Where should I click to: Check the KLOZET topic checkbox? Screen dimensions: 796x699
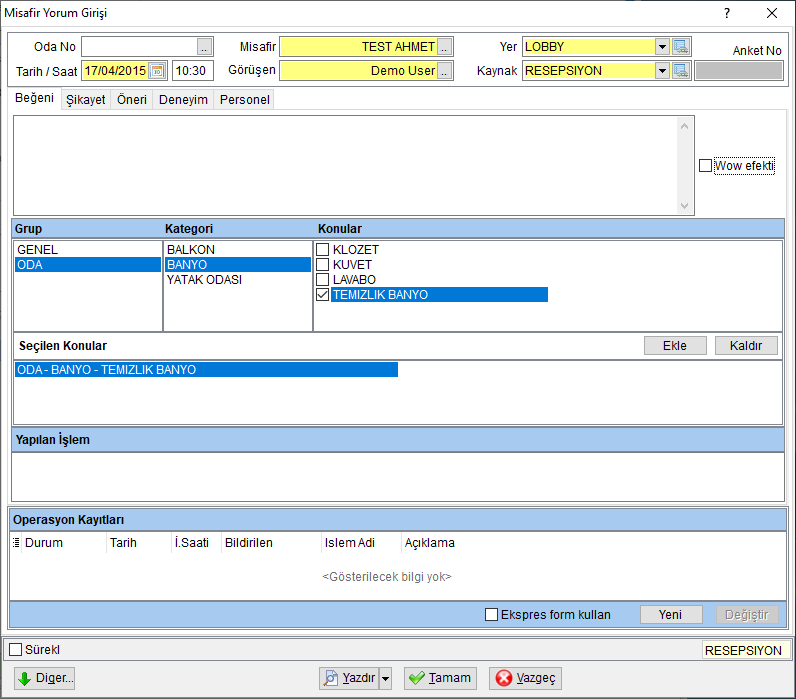pos(322,249)
